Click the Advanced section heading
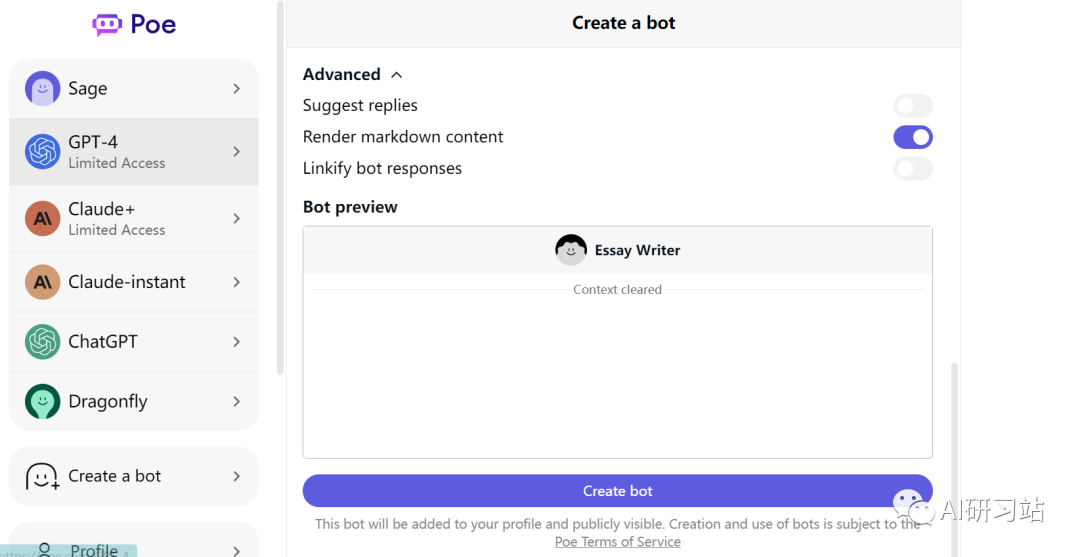Screen dimensions: 1080x557 (x=342, y=74)
